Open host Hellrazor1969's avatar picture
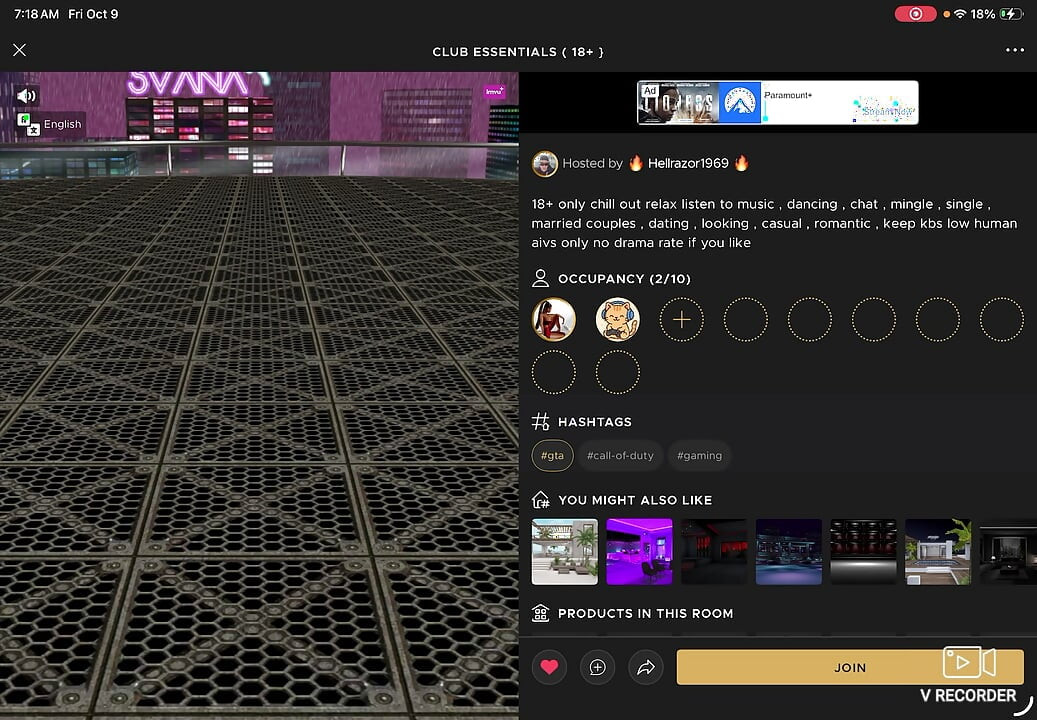 coord(545,163)
